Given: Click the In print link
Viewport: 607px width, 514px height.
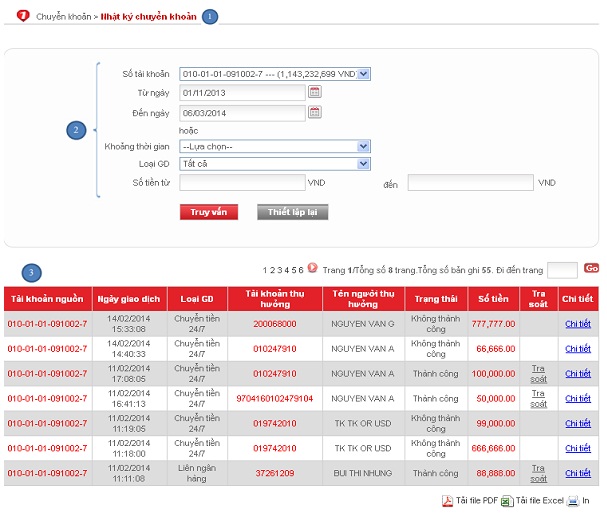Looking at the screenshot, I should tap(586, 500).
